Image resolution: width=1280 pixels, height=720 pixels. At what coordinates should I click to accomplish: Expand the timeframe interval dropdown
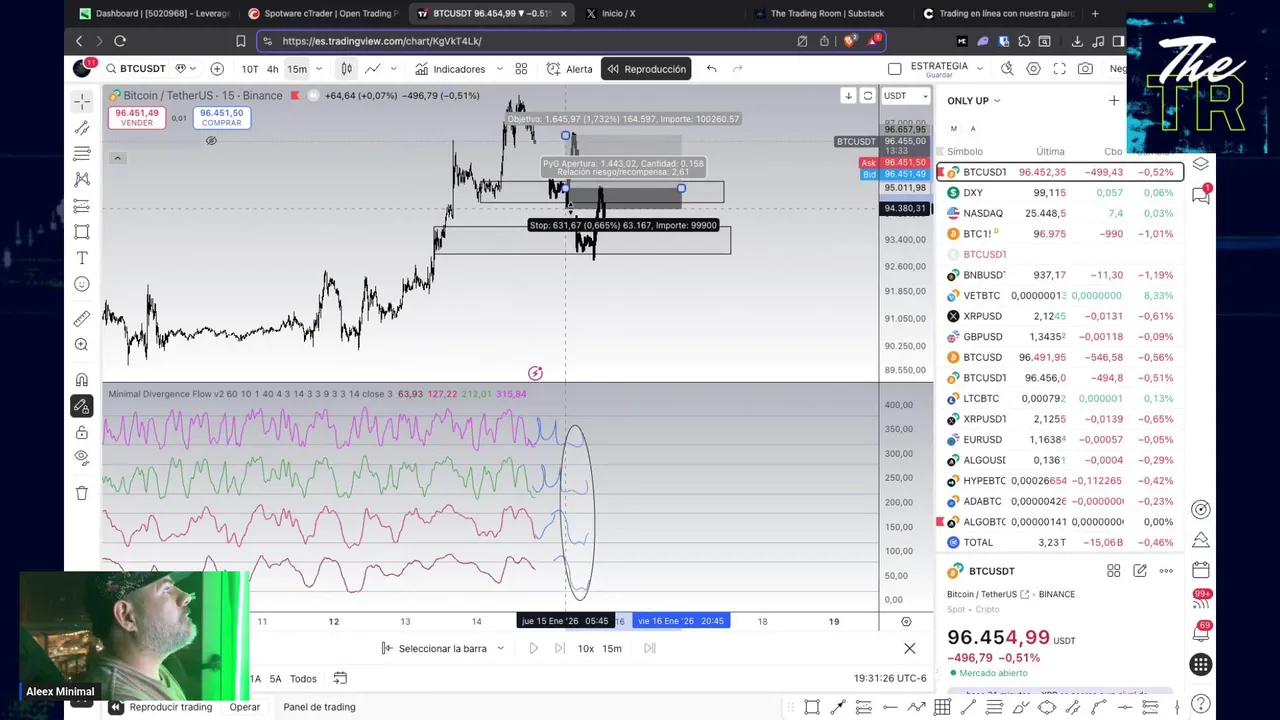(319, 69)
